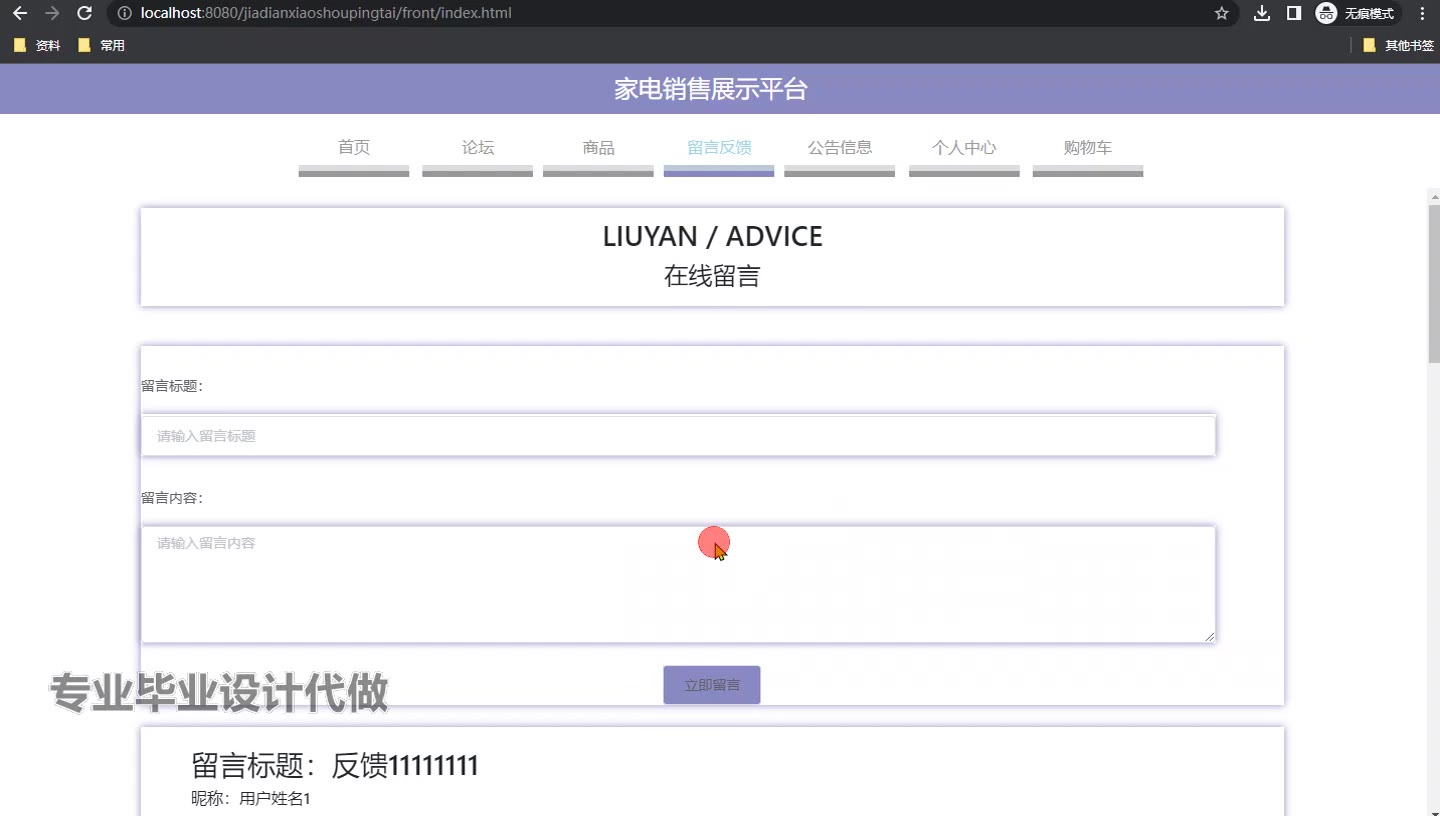The width and height of the screenshot is (1440, 816).
Task: Select the 公告信息 tab
Action: tap(840, 148)
